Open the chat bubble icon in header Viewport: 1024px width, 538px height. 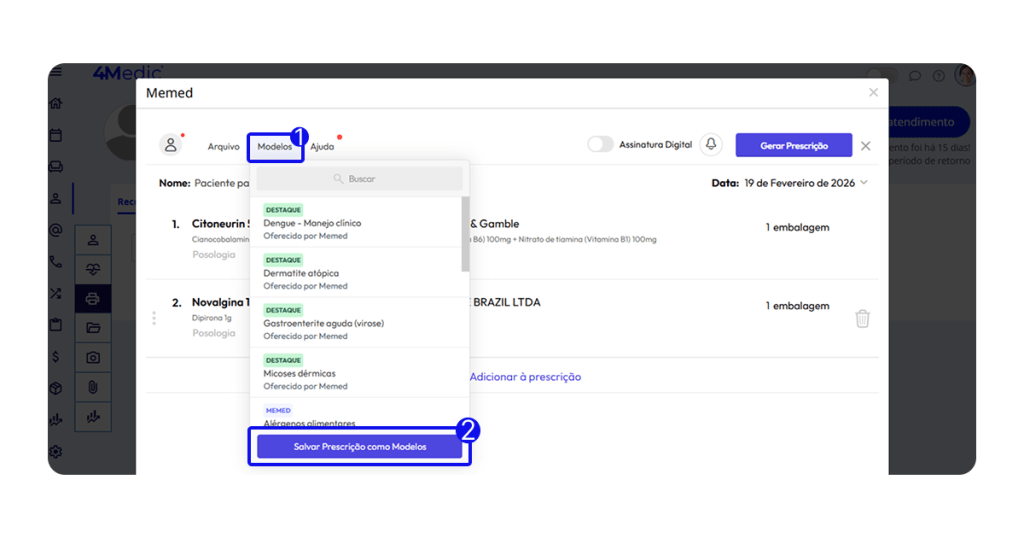click(914, 76)
